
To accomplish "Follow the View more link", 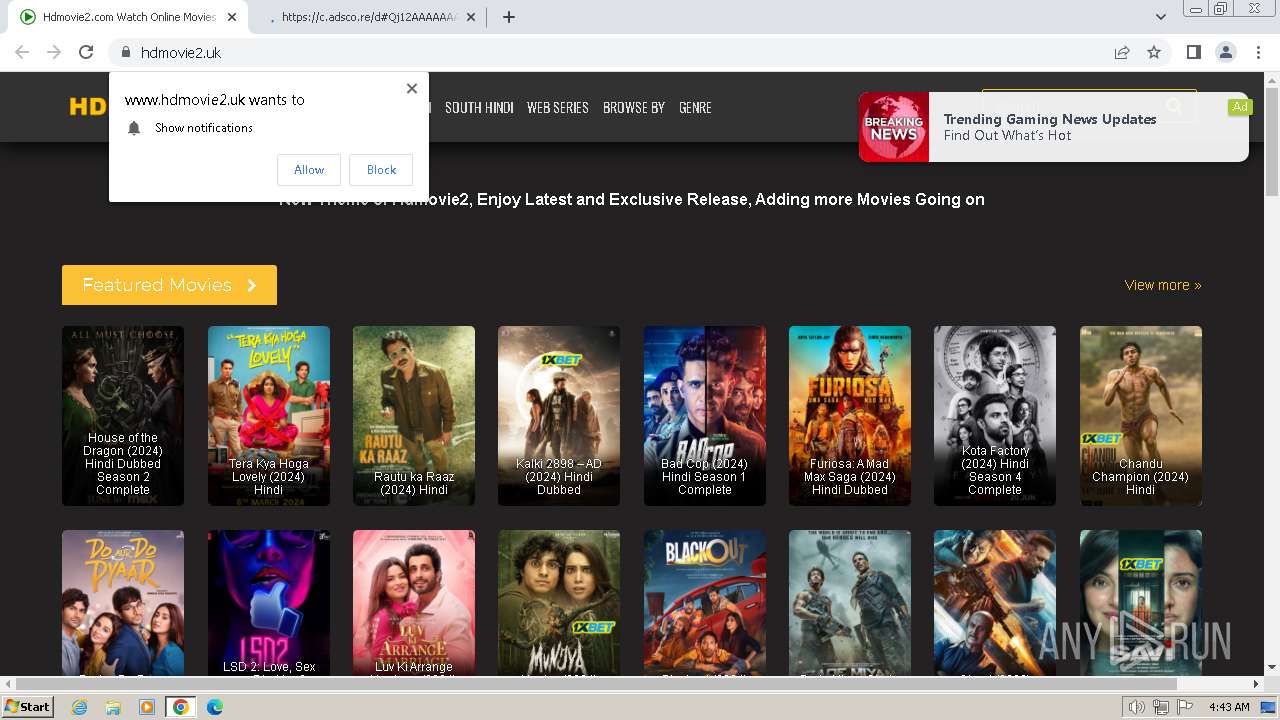I will tap(1163, 285).
